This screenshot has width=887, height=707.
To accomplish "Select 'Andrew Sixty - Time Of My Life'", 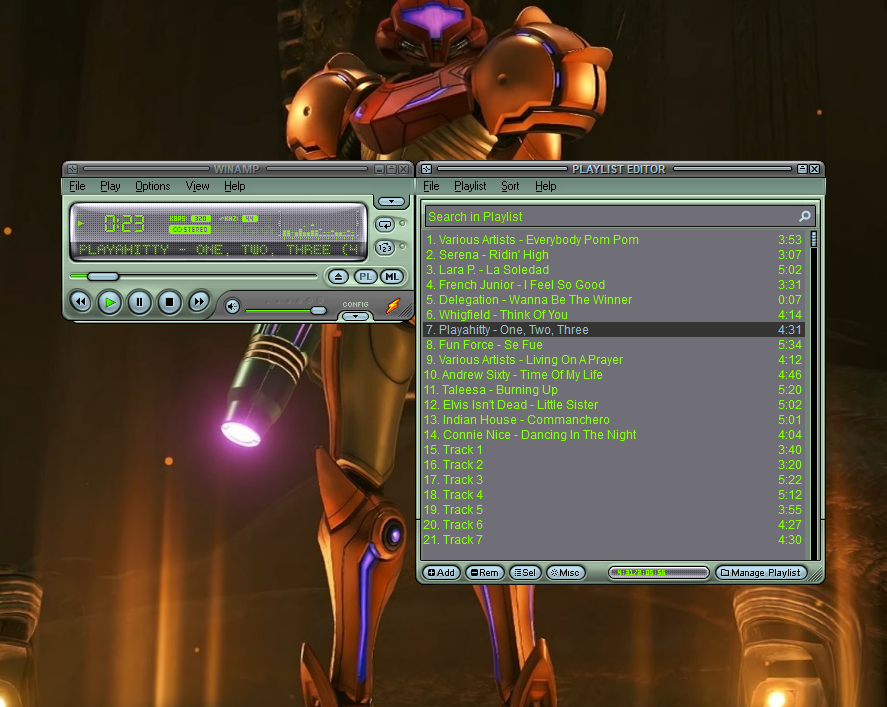I will pos(613,374).
